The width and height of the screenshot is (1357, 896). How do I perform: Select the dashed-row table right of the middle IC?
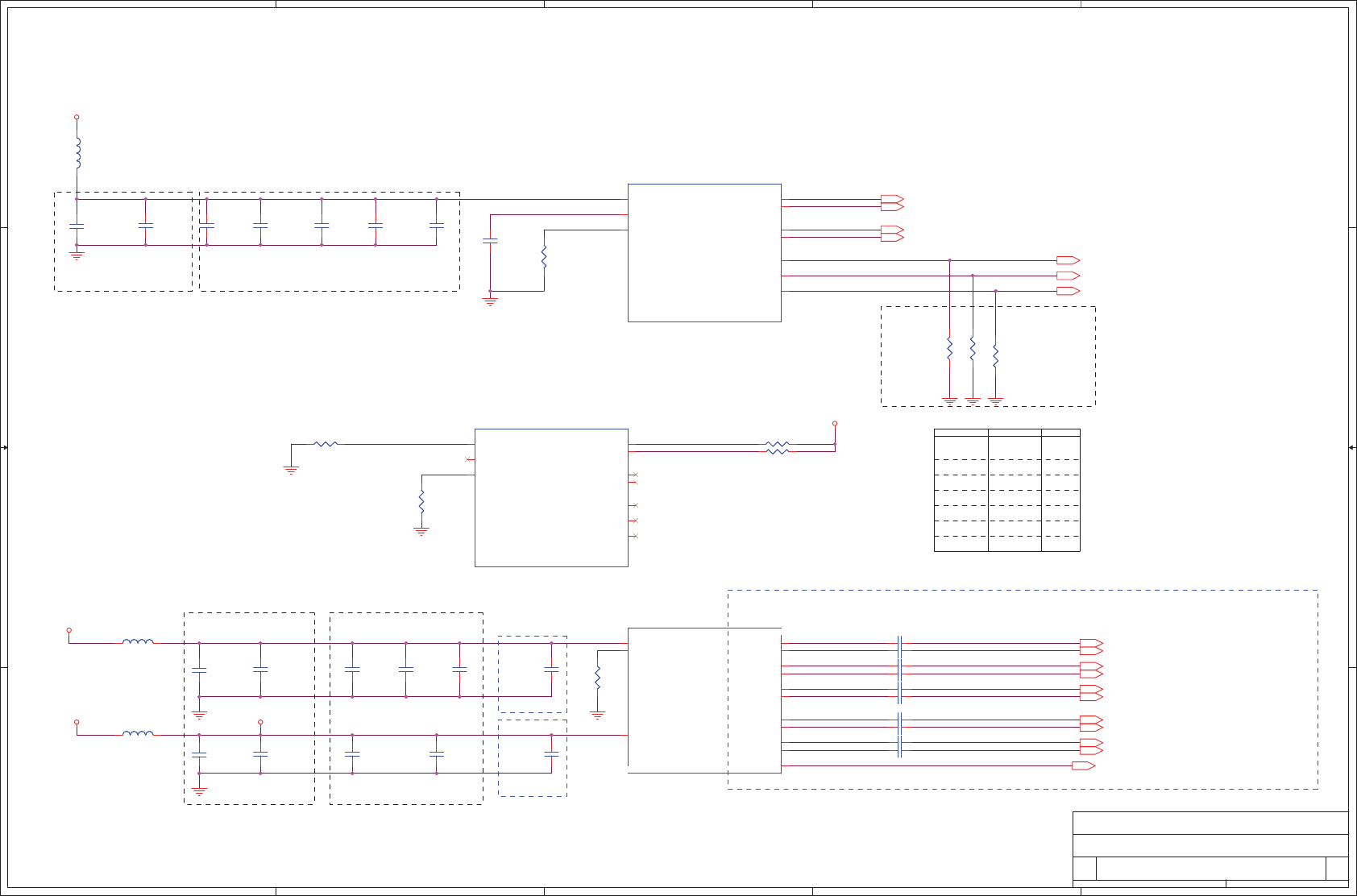point(1006,490)
